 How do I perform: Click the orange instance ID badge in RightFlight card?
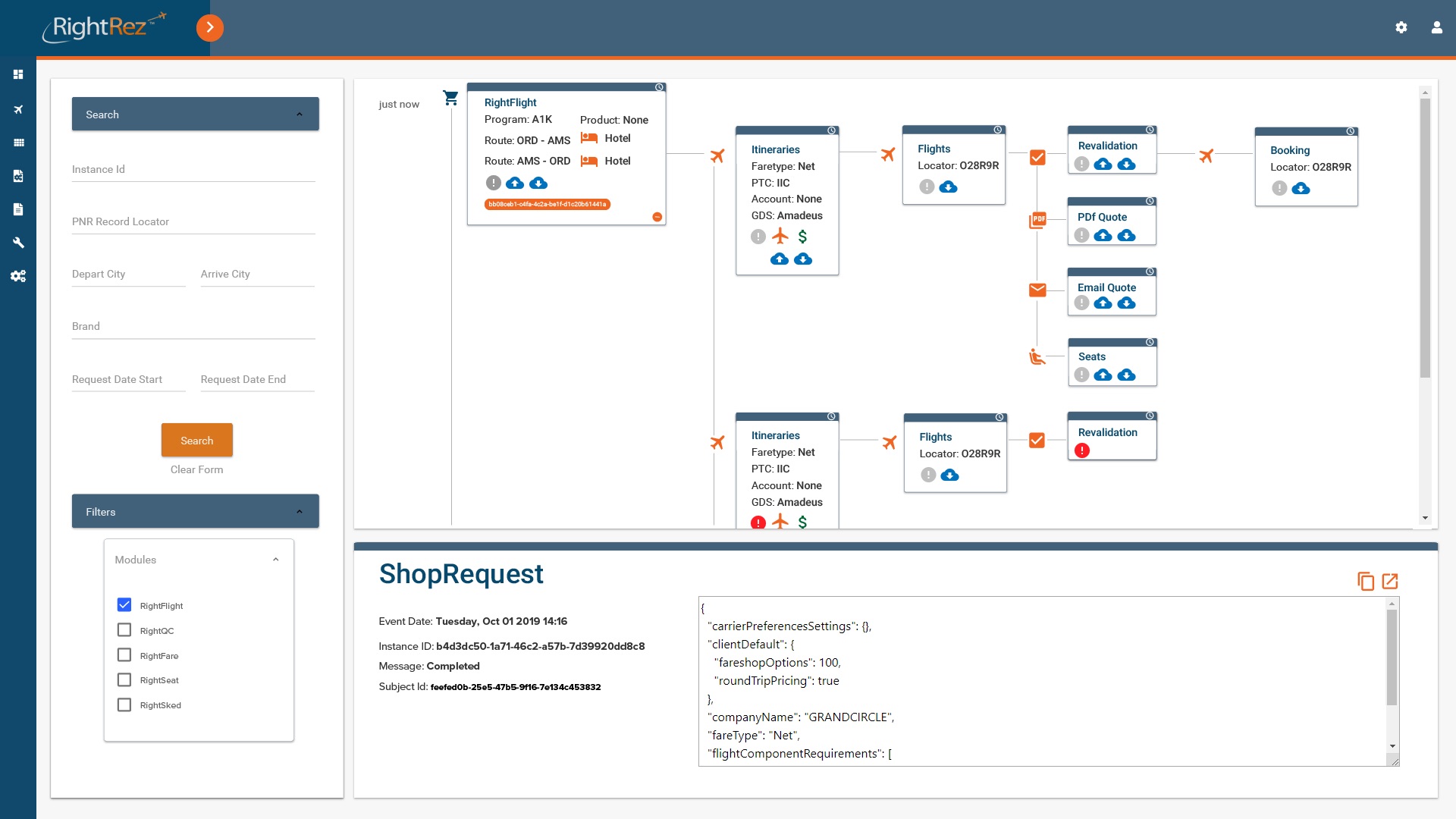click(x=548, y=204)
